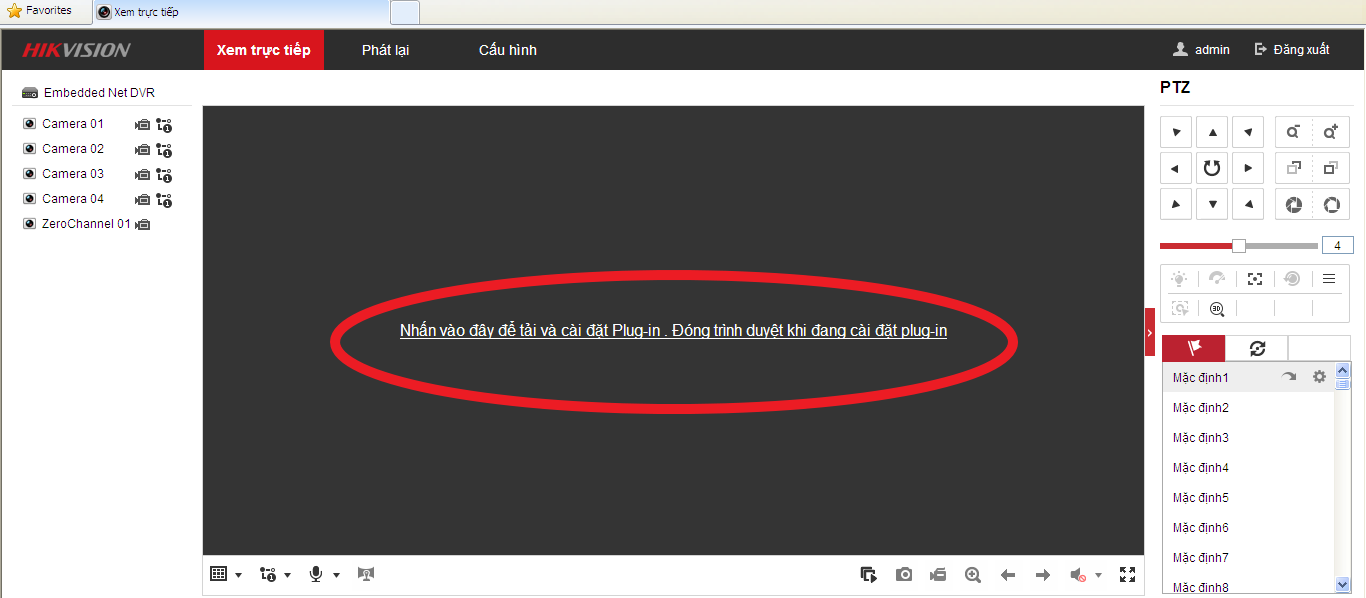The width and height of the screenshot is (1366, 598).
Task: Move PTZ diagonally to lower-left
Action: click(x=1176, y=204)
